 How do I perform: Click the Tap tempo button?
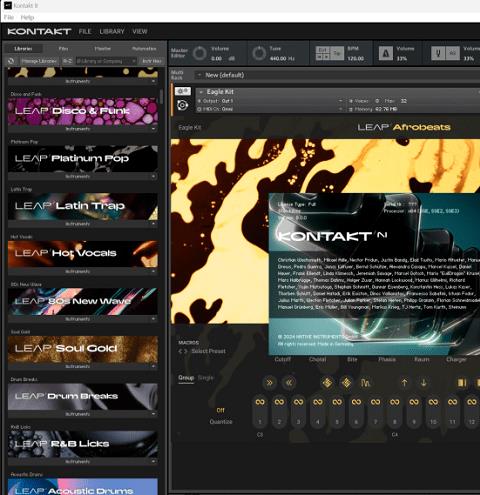(x=337, y=53)
